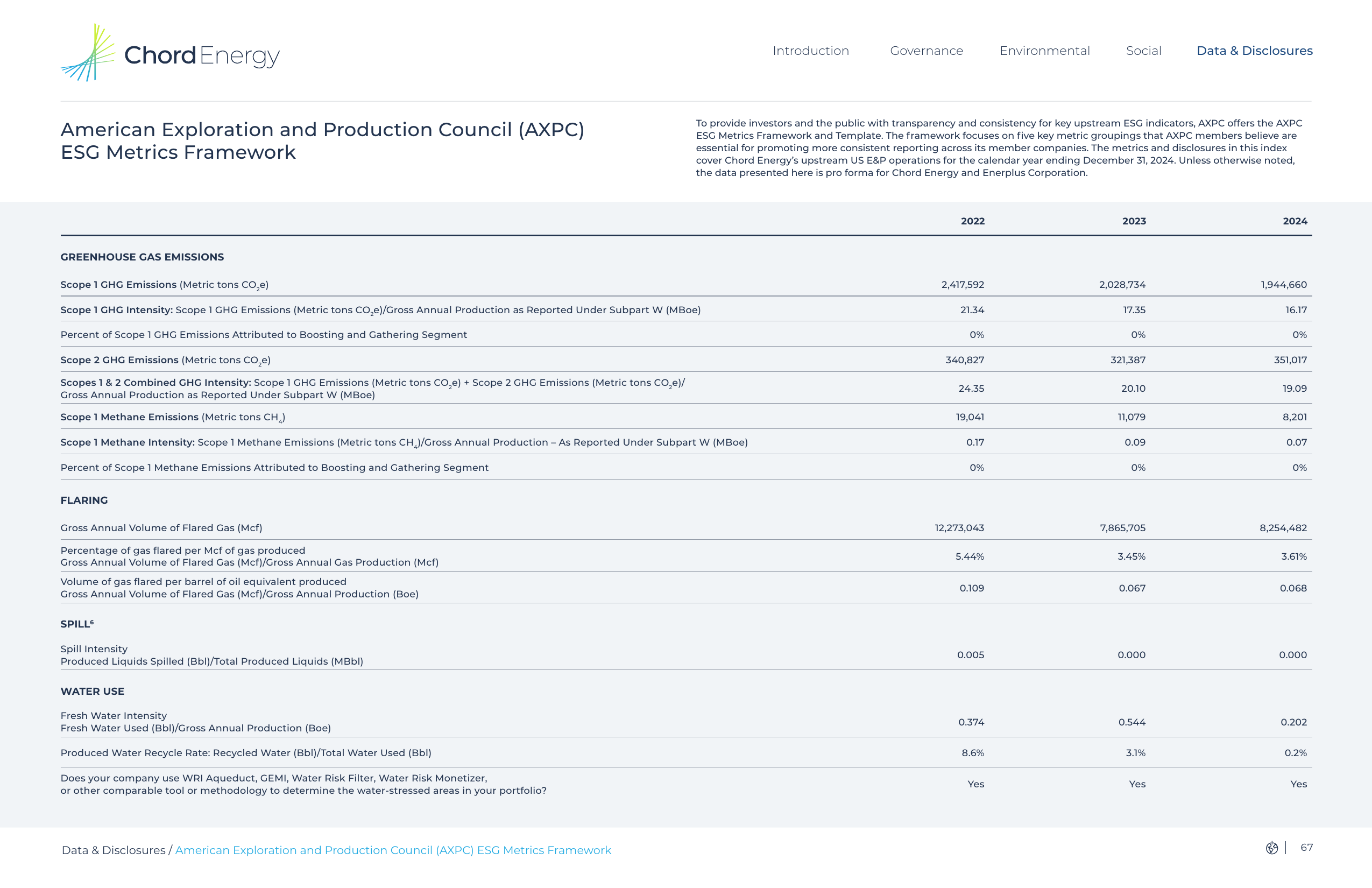The height and width of the screenshot is (888, 1372).
Task: Select the Spill Intensity row label
Action: pos(211,655)
